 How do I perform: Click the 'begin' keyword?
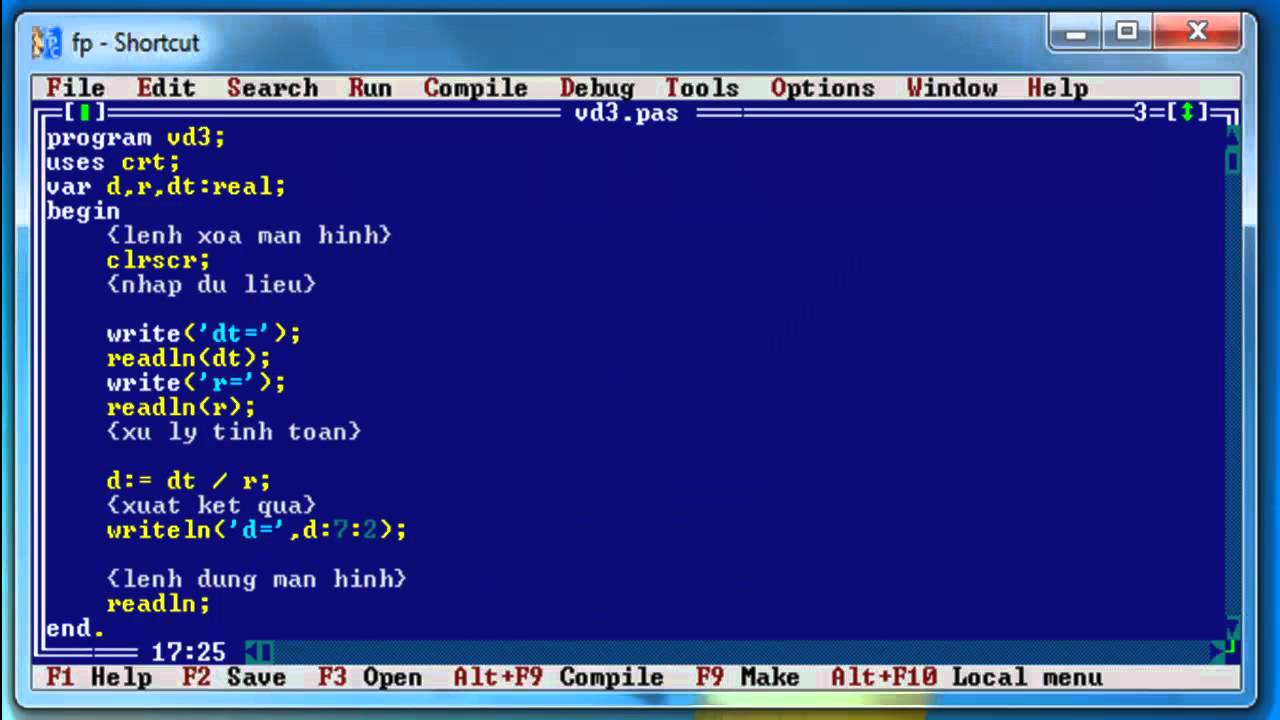(83, 211)
